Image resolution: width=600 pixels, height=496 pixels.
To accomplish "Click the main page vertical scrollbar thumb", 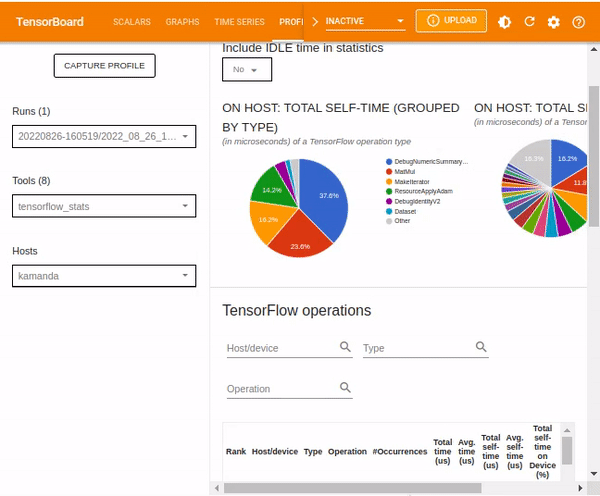I will (594, 156).
